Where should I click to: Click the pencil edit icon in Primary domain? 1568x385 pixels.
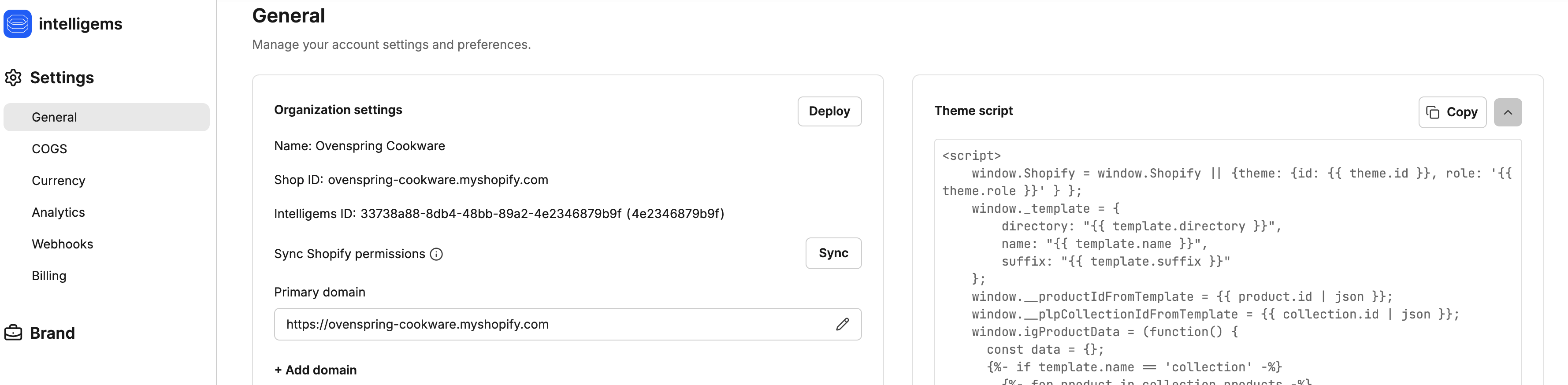point(842,324)
